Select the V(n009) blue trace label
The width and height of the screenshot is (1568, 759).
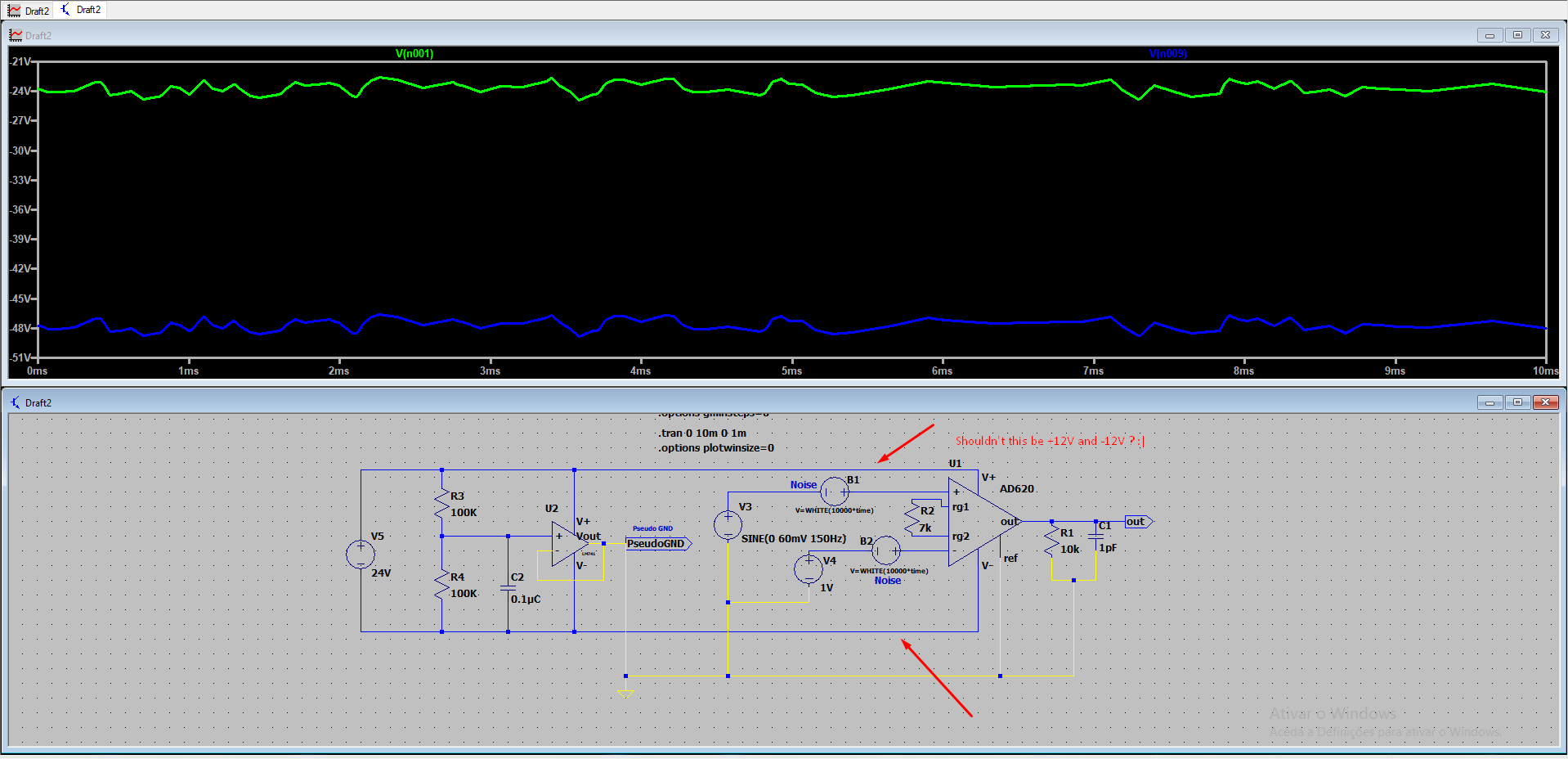click(x=1167, y=54)
